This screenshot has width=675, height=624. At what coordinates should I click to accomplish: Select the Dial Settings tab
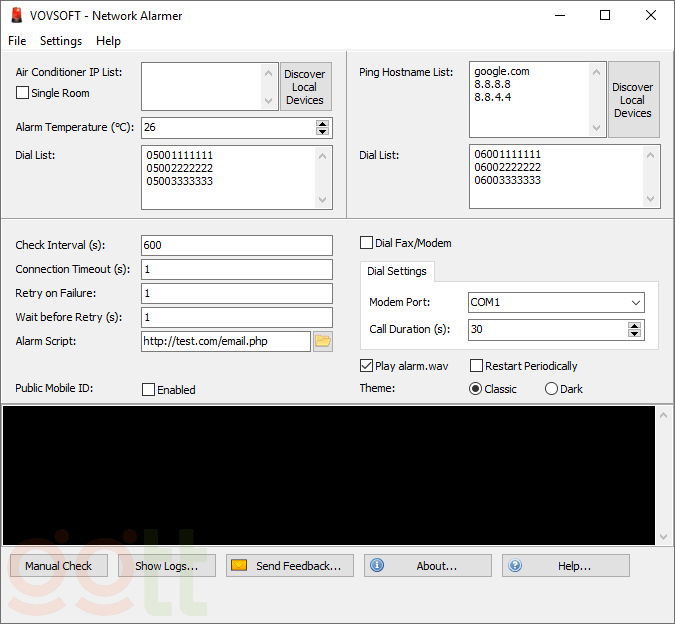(397, 271)
